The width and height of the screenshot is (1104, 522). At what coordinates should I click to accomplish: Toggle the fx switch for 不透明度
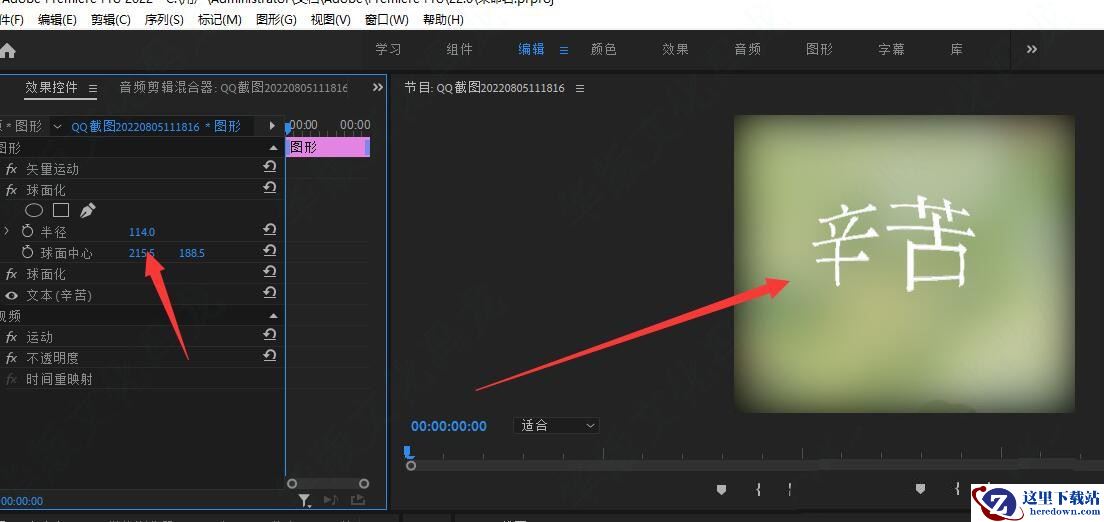click(x=11, y=359)
